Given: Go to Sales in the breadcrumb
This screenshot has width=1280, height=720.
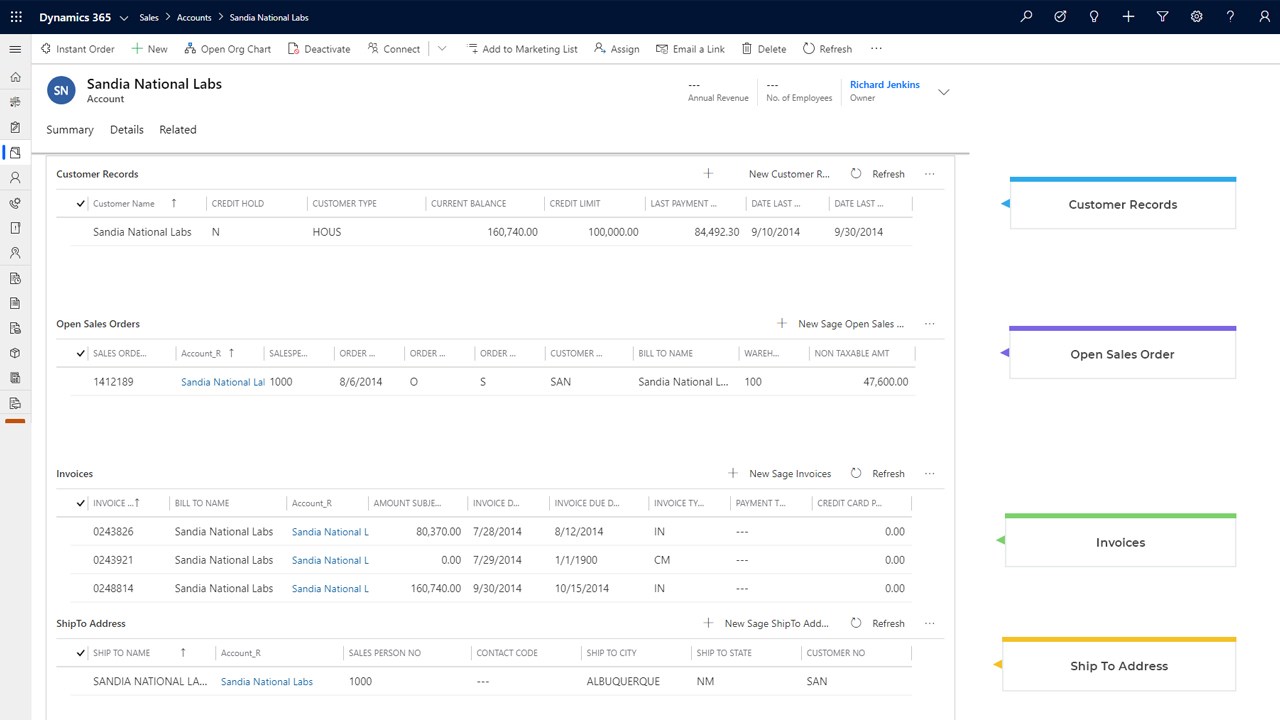Looking at the screenshot, I should point(149,18).
